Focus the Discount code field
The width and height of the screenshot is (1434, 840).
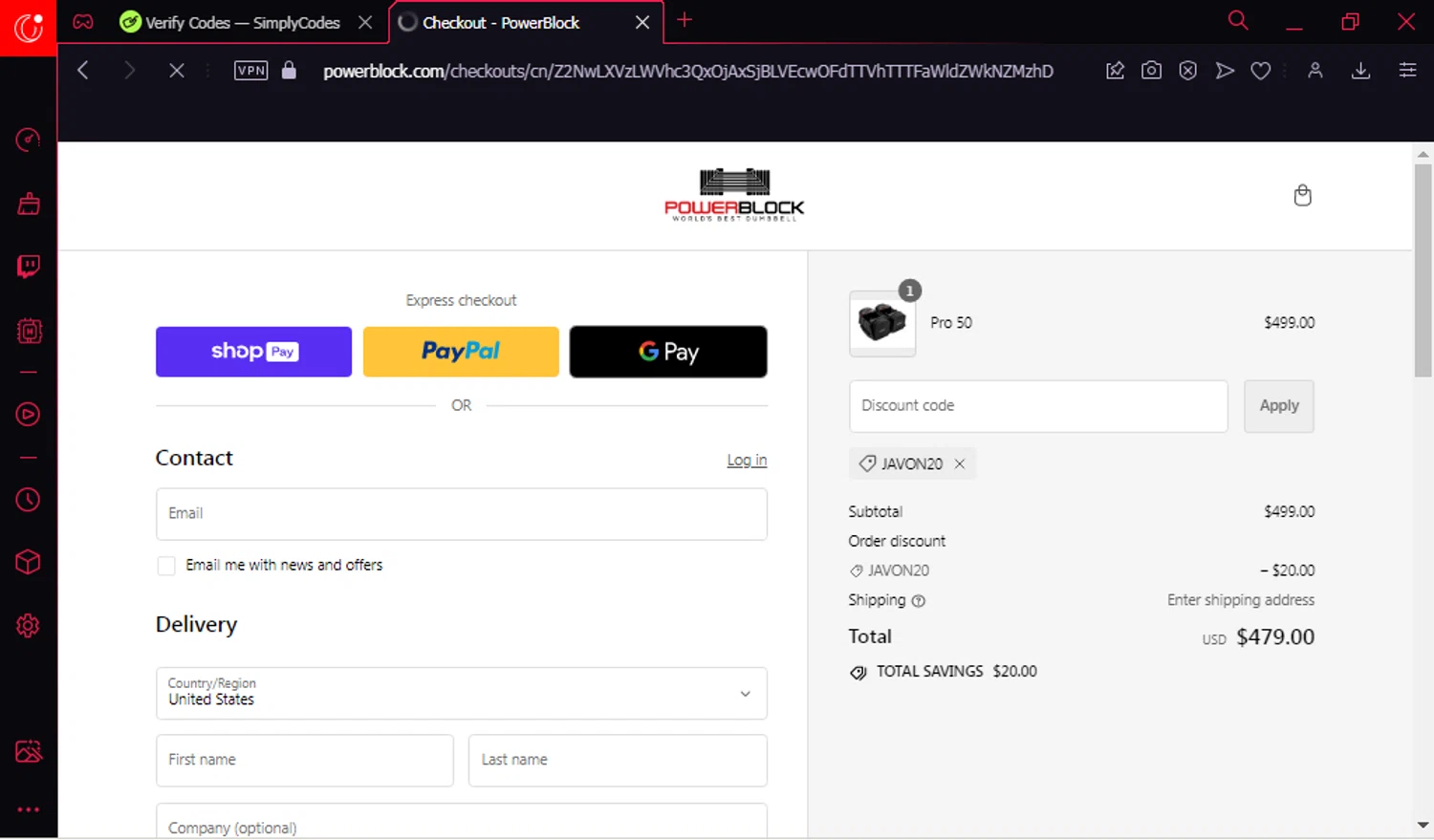coord(1038,406)
